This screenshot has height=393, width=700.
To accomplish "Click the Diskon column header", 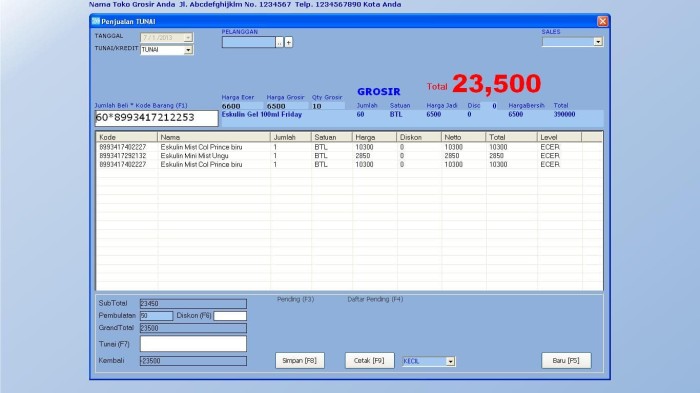I will point(419,137).
